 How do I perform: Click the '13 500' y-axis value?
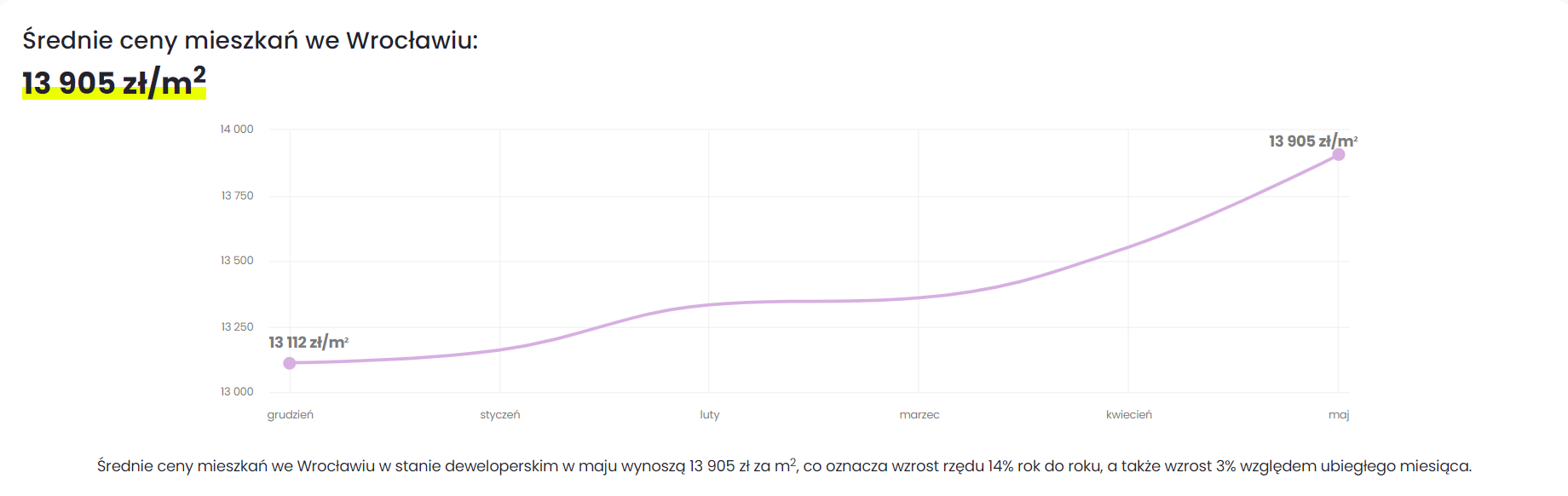(x=237, y=261)
